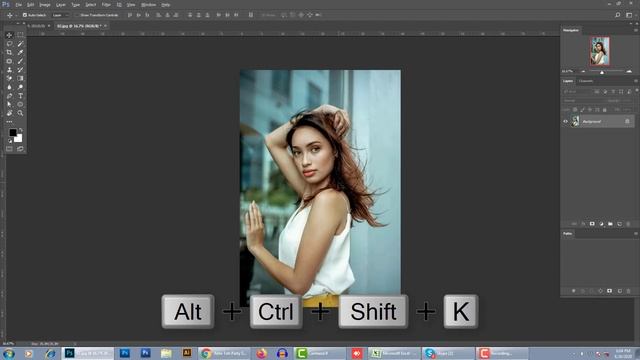Hide the Background layer eye icon
Viewport: 640px width, 360px height.
[x=566, y=121]
